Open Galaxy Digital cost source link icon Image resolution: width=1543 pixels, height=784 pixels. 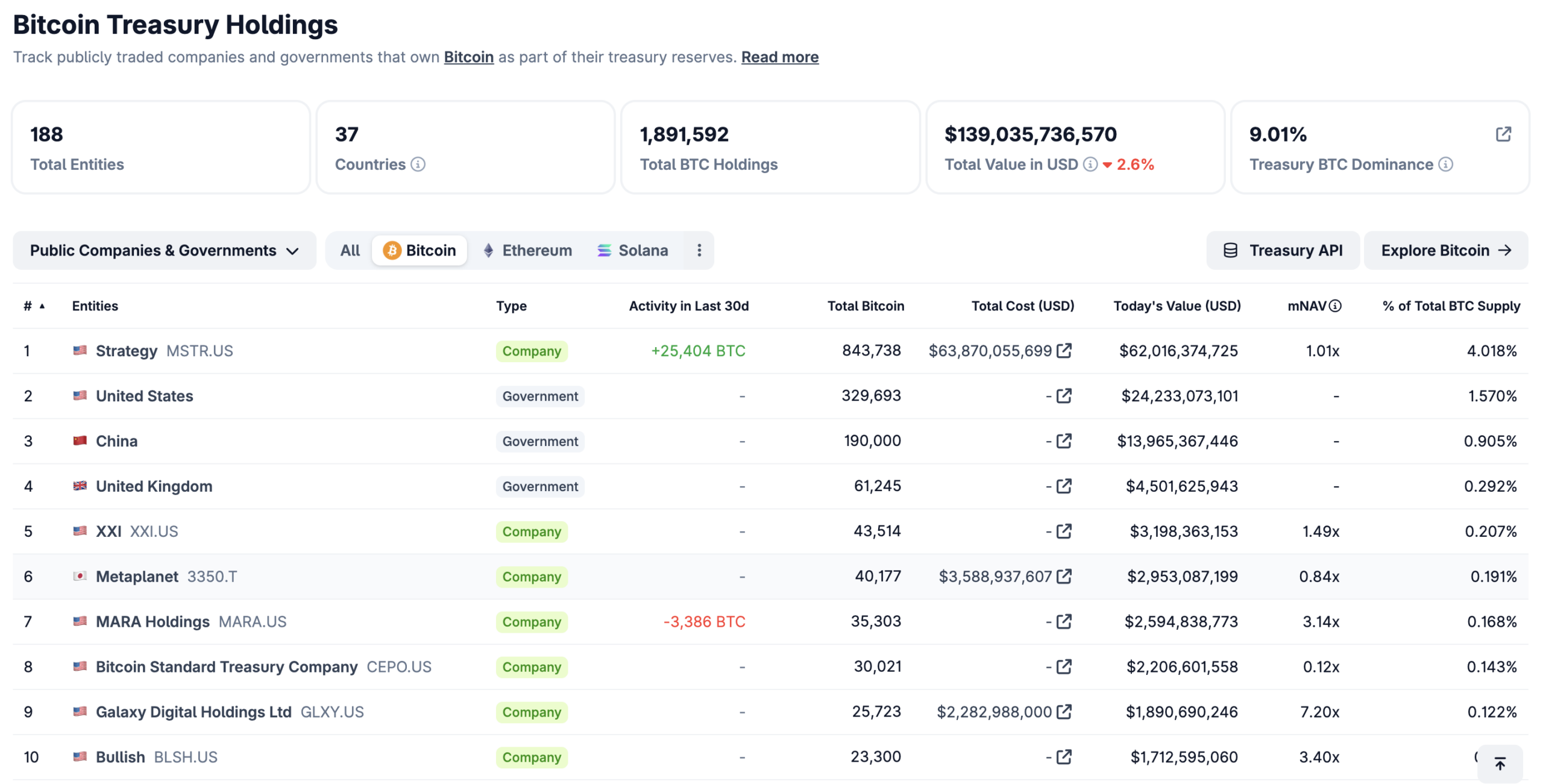tap(1064, 711)
